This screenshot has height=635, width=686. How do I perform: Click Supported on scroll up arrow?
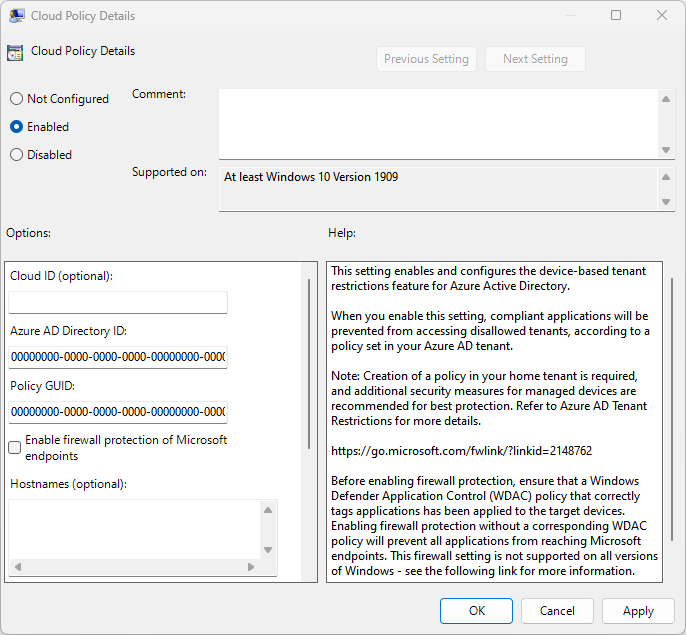(666, 177)
